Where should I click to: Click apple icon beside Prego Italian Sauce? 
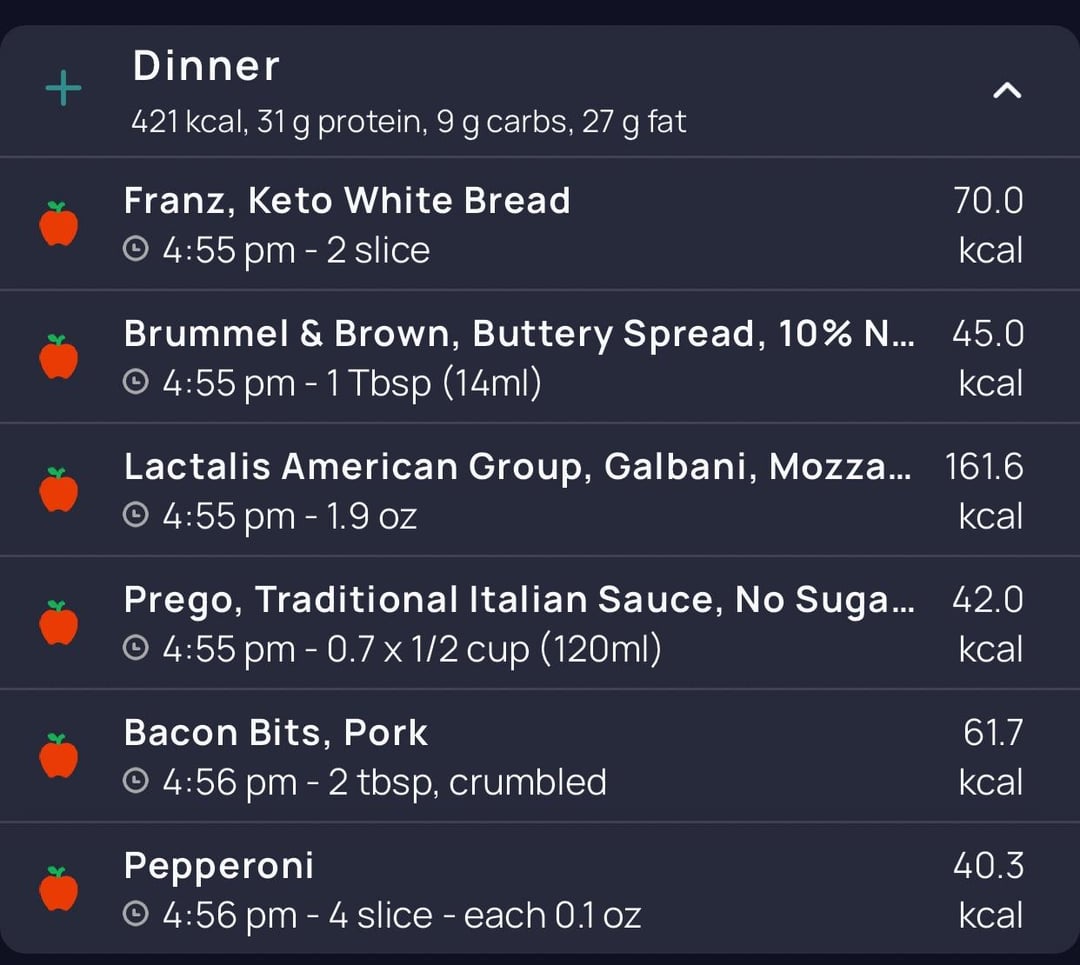click(59, 623)
